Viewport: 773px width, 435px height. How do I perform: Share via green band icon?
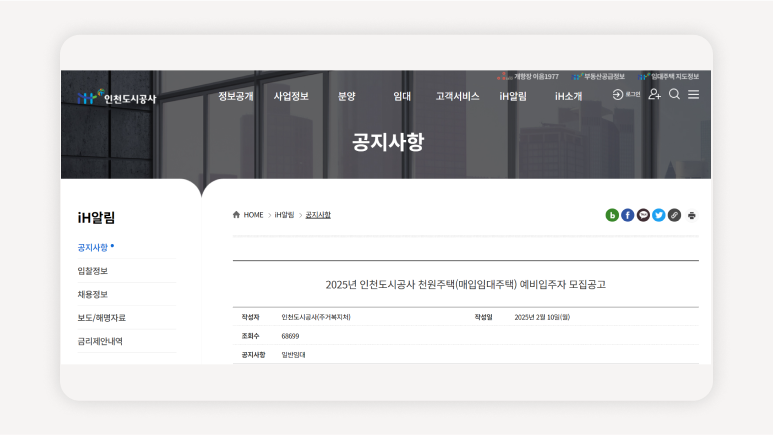tap(612, 215)
